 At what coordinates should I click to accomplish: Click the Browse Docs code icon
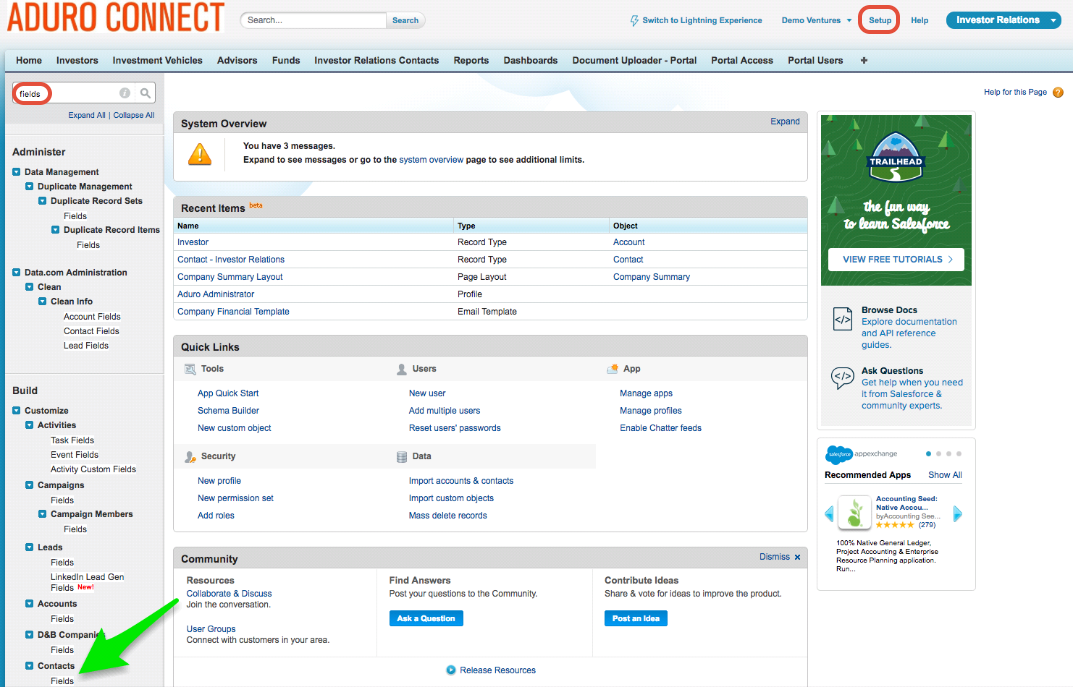tap(842, 319)
